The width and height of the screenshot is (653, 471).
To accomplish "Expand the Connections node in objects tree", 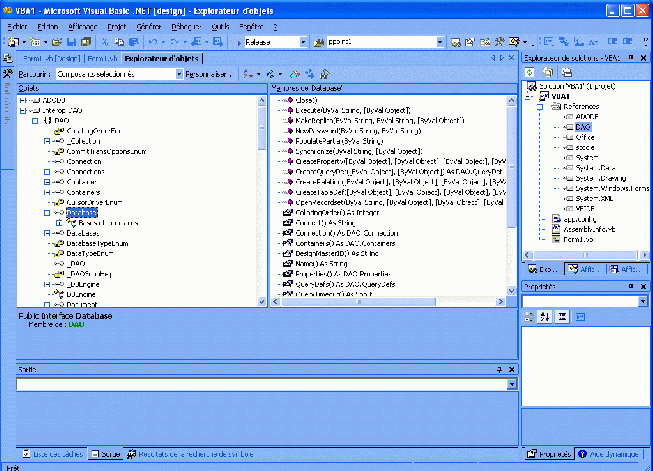I will pos(47,172).
